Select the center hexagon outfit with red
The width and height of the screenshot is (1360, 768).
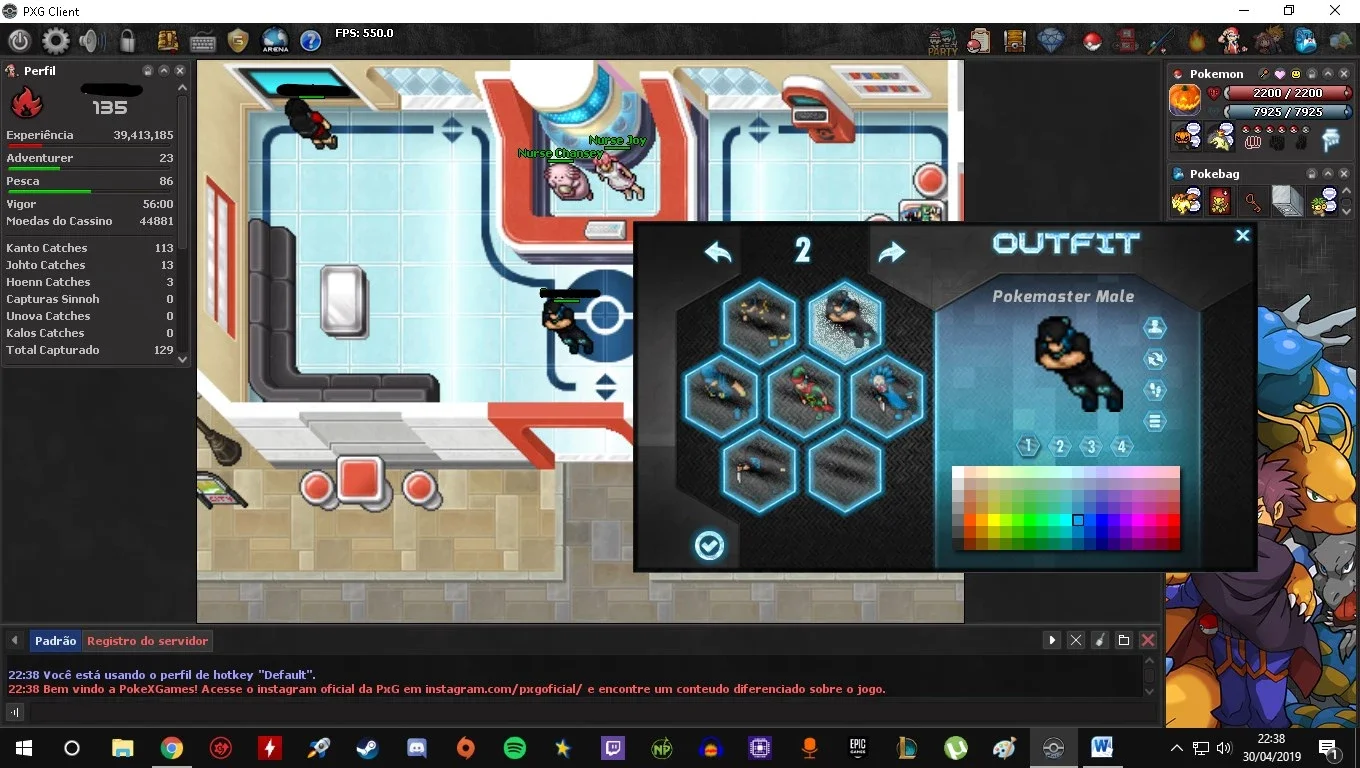(x=804, y=396)
